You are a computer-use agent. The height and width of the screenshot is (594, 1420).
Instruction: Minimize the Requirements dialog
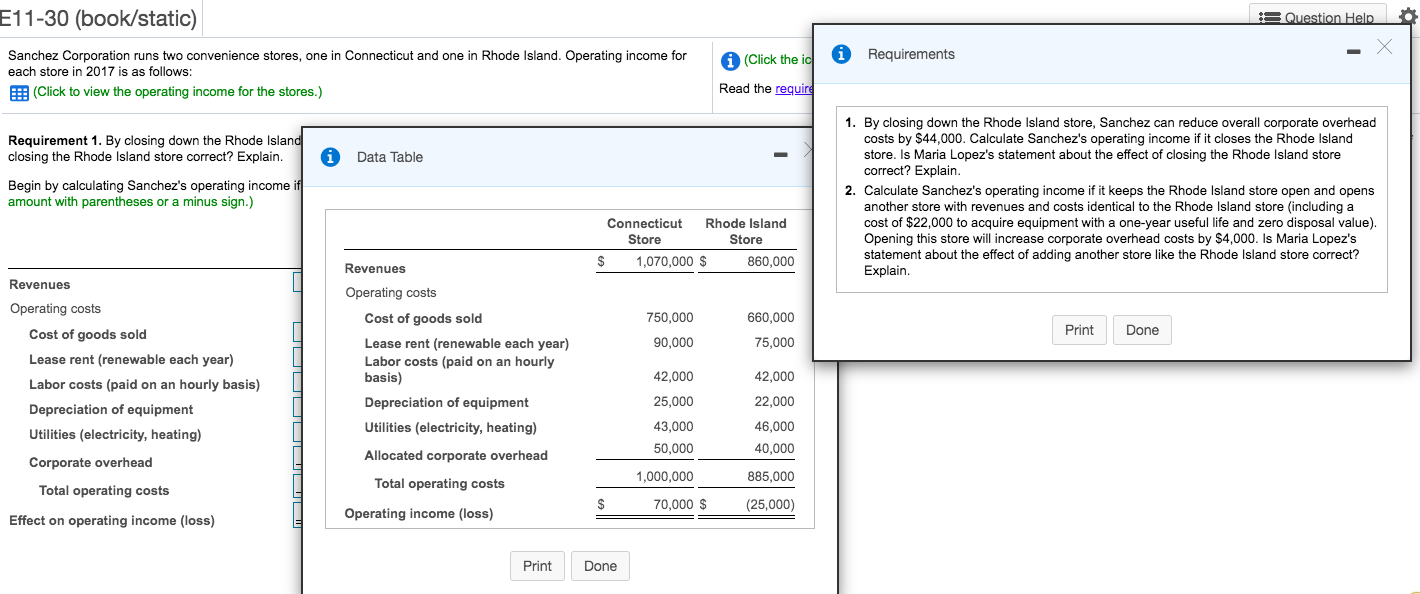point(1351,51)
